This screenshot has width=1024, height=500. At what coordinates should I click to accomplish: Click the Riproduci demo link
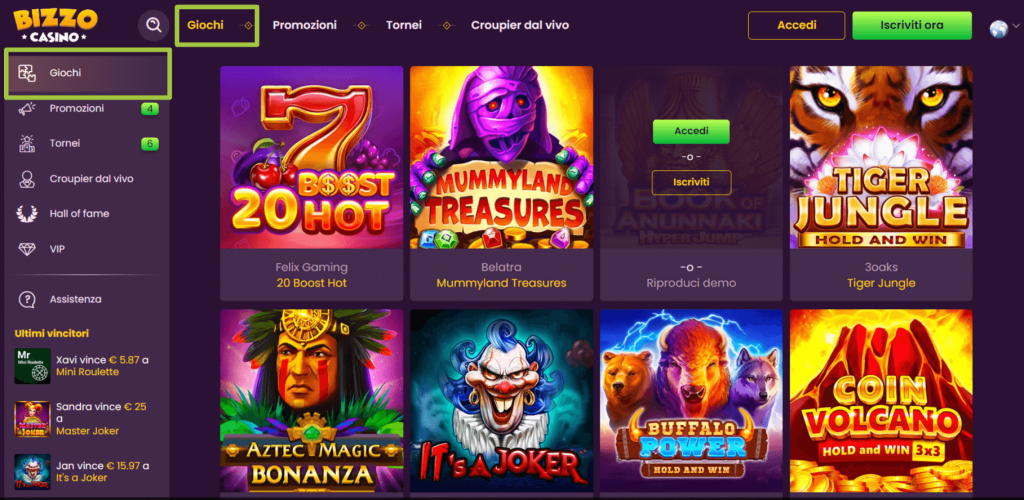691,283
